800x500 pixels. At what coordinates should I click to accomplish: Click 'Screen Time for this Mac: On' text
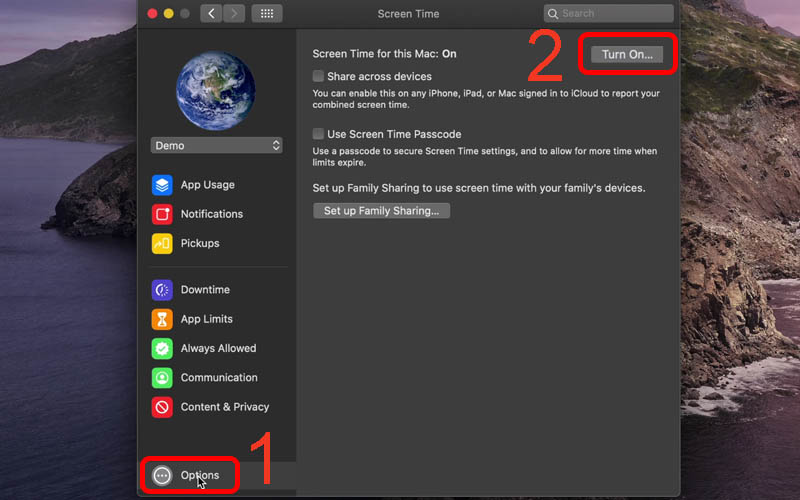pos(384,54)
